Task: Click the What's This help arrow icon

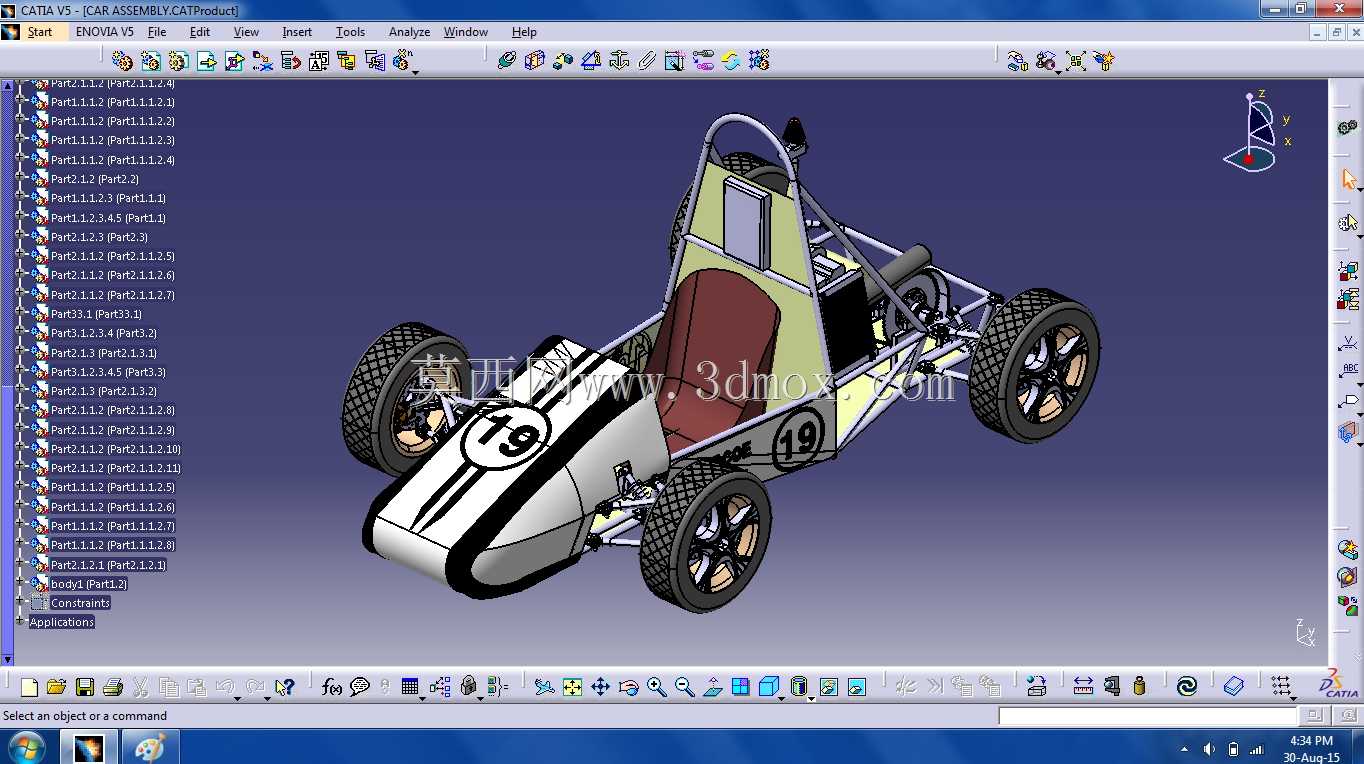Action: click(285, 687)
